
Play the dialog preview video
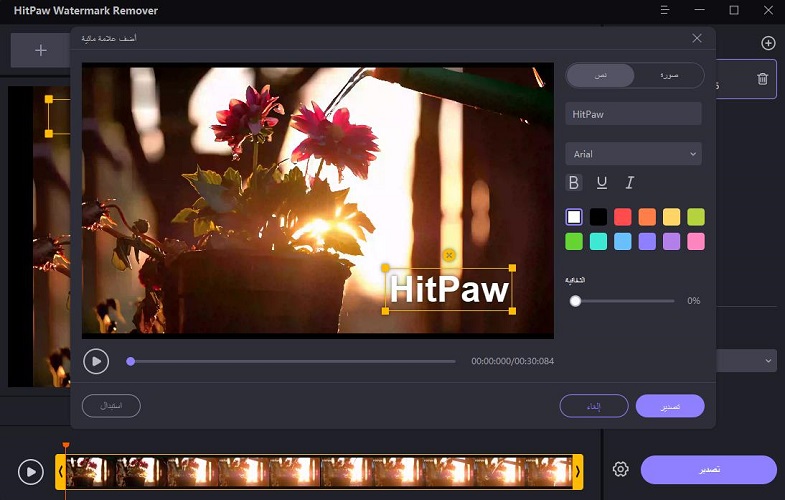pyautogui.click(x=96, y=361)
